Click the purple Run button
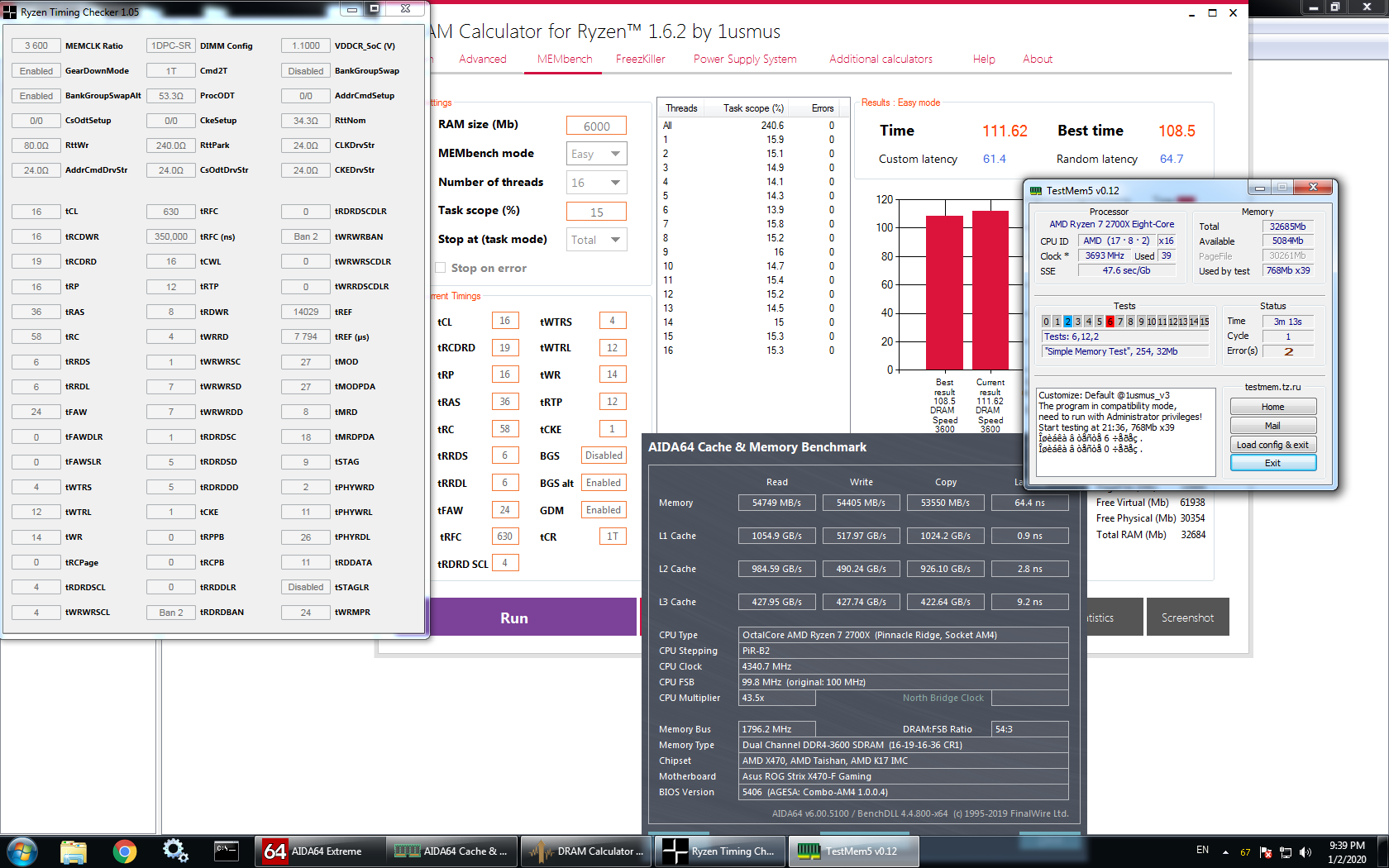 point(533,617)
